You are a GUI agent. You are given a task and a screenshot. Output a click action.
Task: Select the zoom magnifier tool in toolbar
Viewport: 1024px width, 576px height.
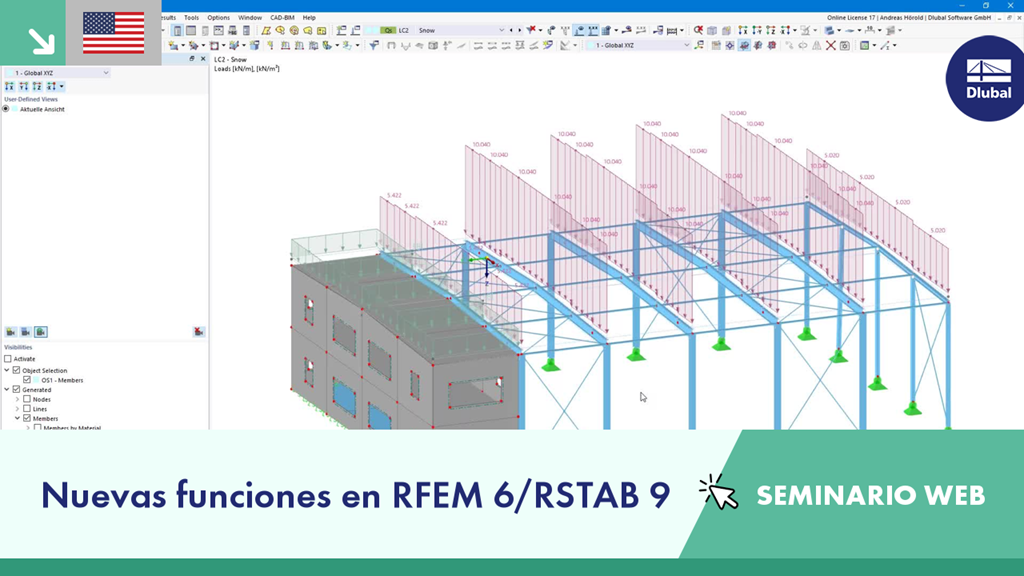point(698,31)
